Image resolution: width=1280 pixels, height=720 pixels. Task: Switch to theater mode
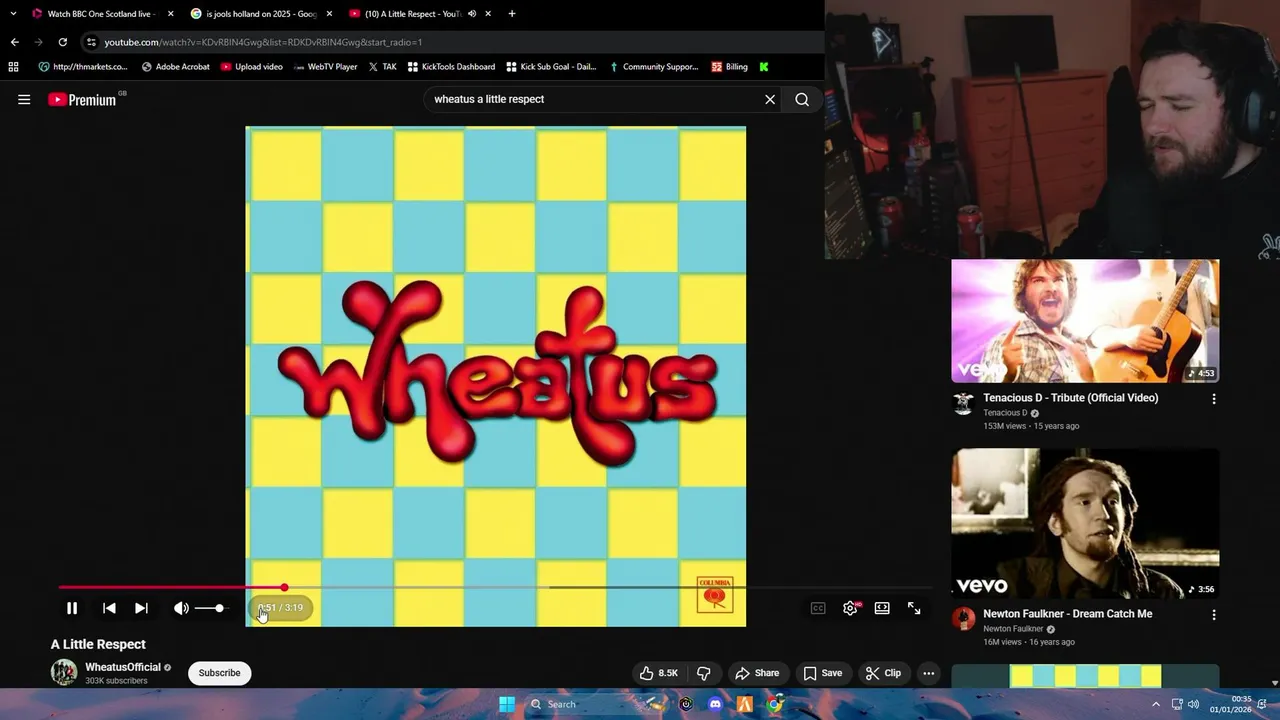[x=882, y=608]
